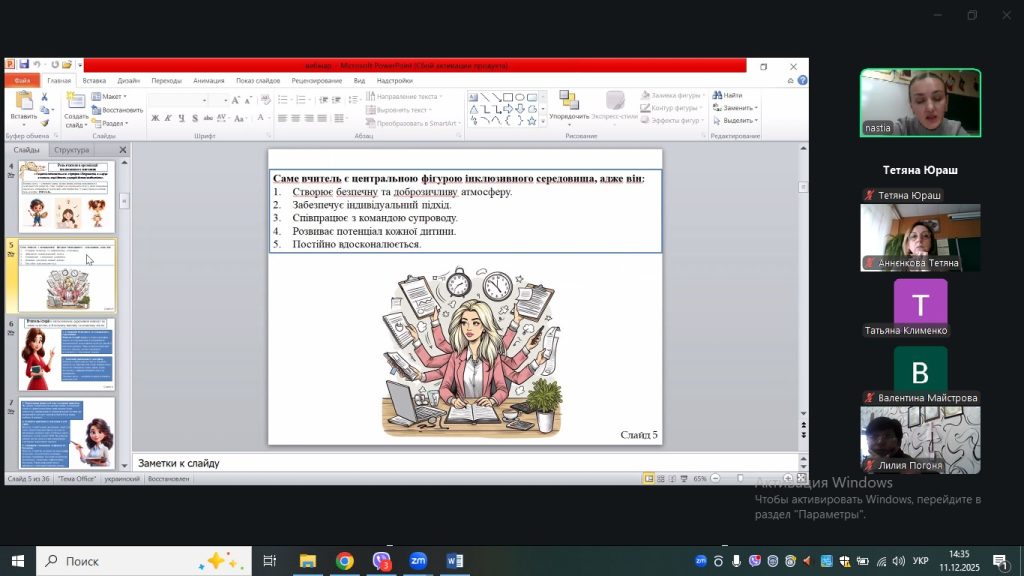The height and width of the screenshot is (576, 1024).
Task: Click the Save icon in quick access toolbar
Action: (x=23, y=64)
